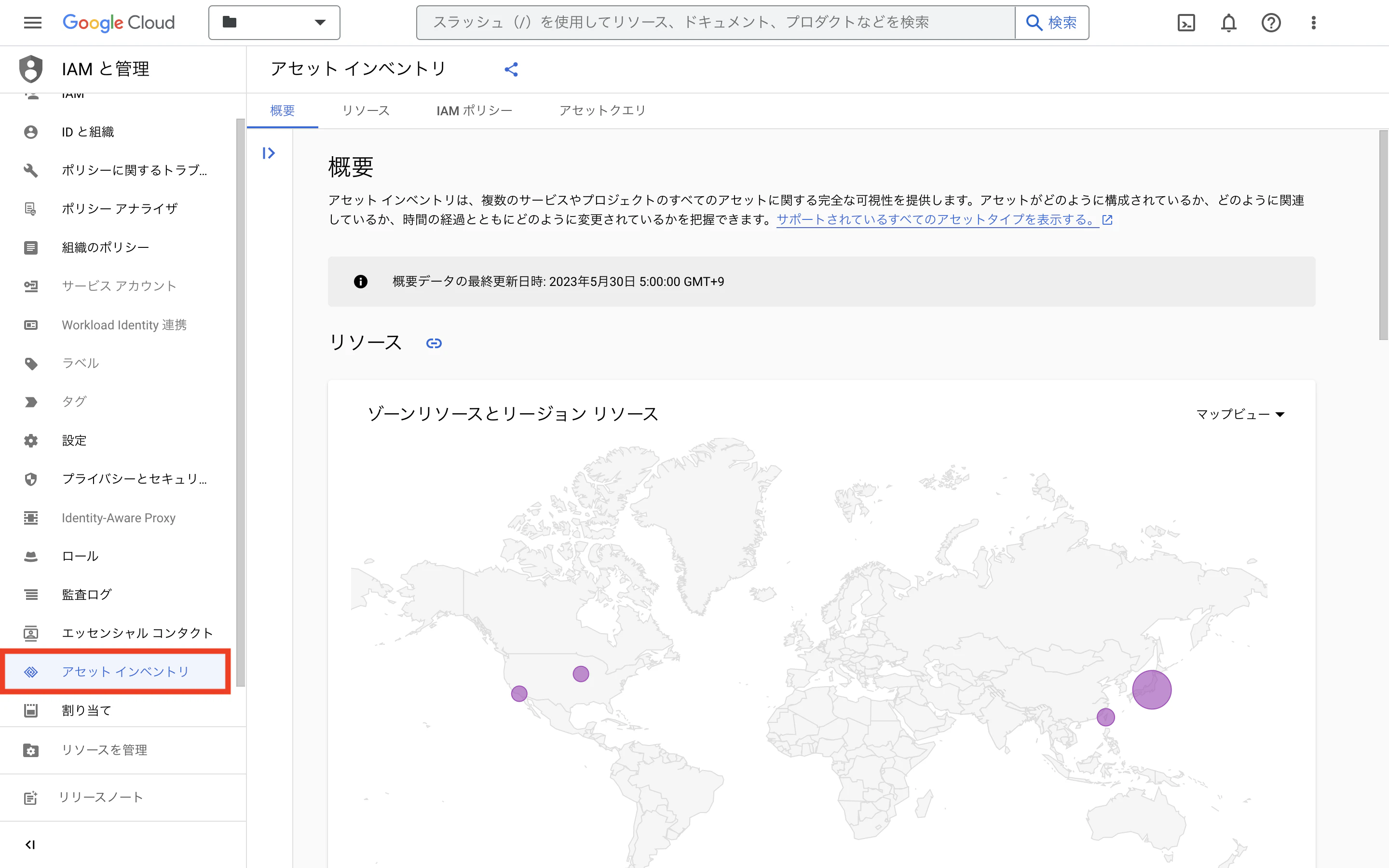Share the アセット インベントリ page
The width and height of the screenshot is (1389, 868).
click(x=511, y=69)
